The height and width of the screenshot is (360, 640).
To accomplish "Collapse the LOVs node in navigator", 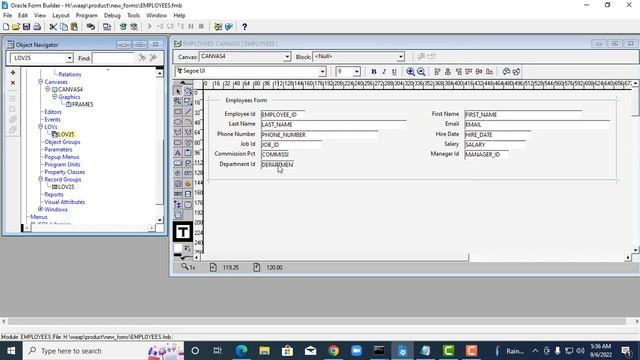I will 40,127.
